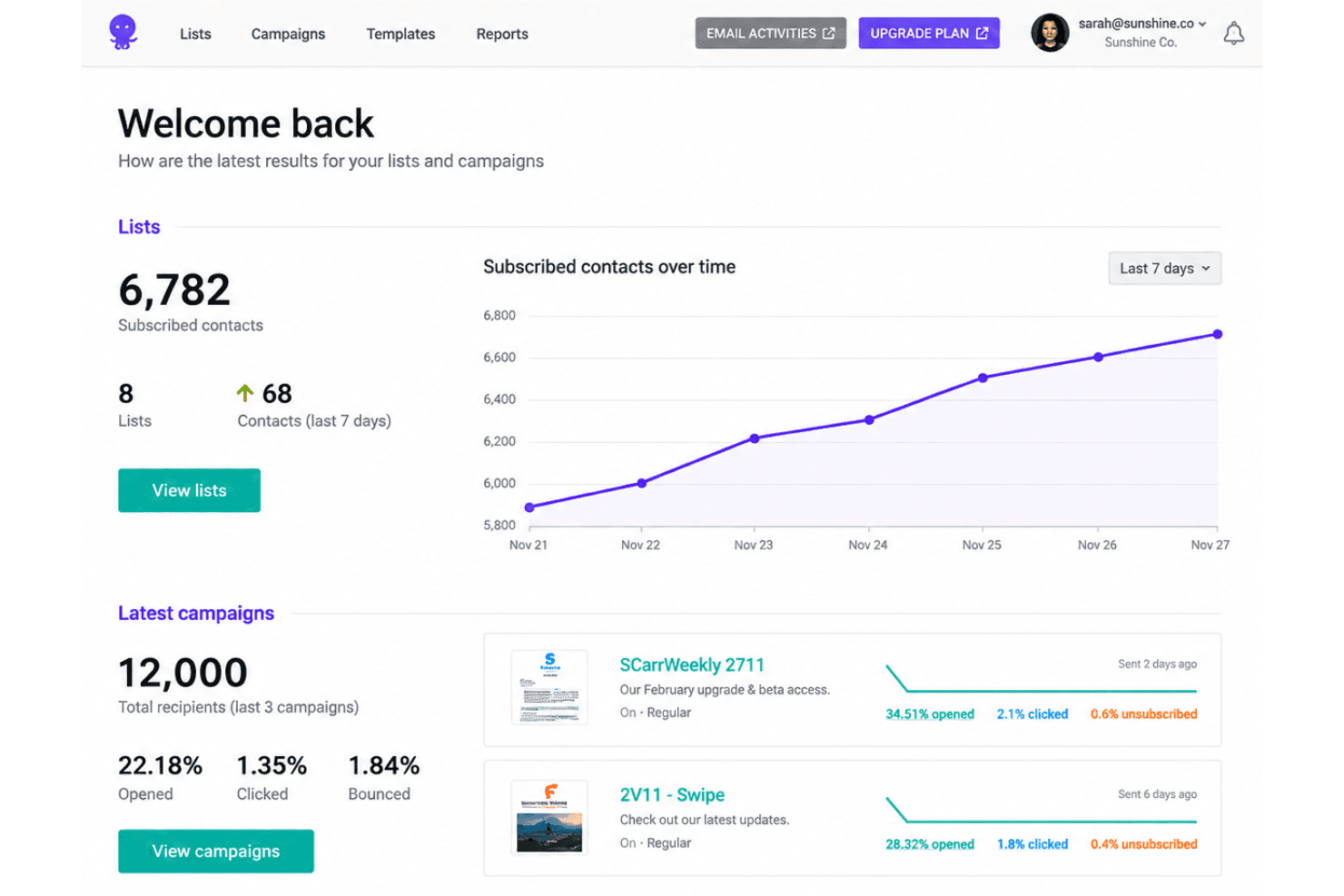This screenshot has height=896, width=1344.
Task: Click the Sent 6 days ago label
Action: coord(1157,793)
